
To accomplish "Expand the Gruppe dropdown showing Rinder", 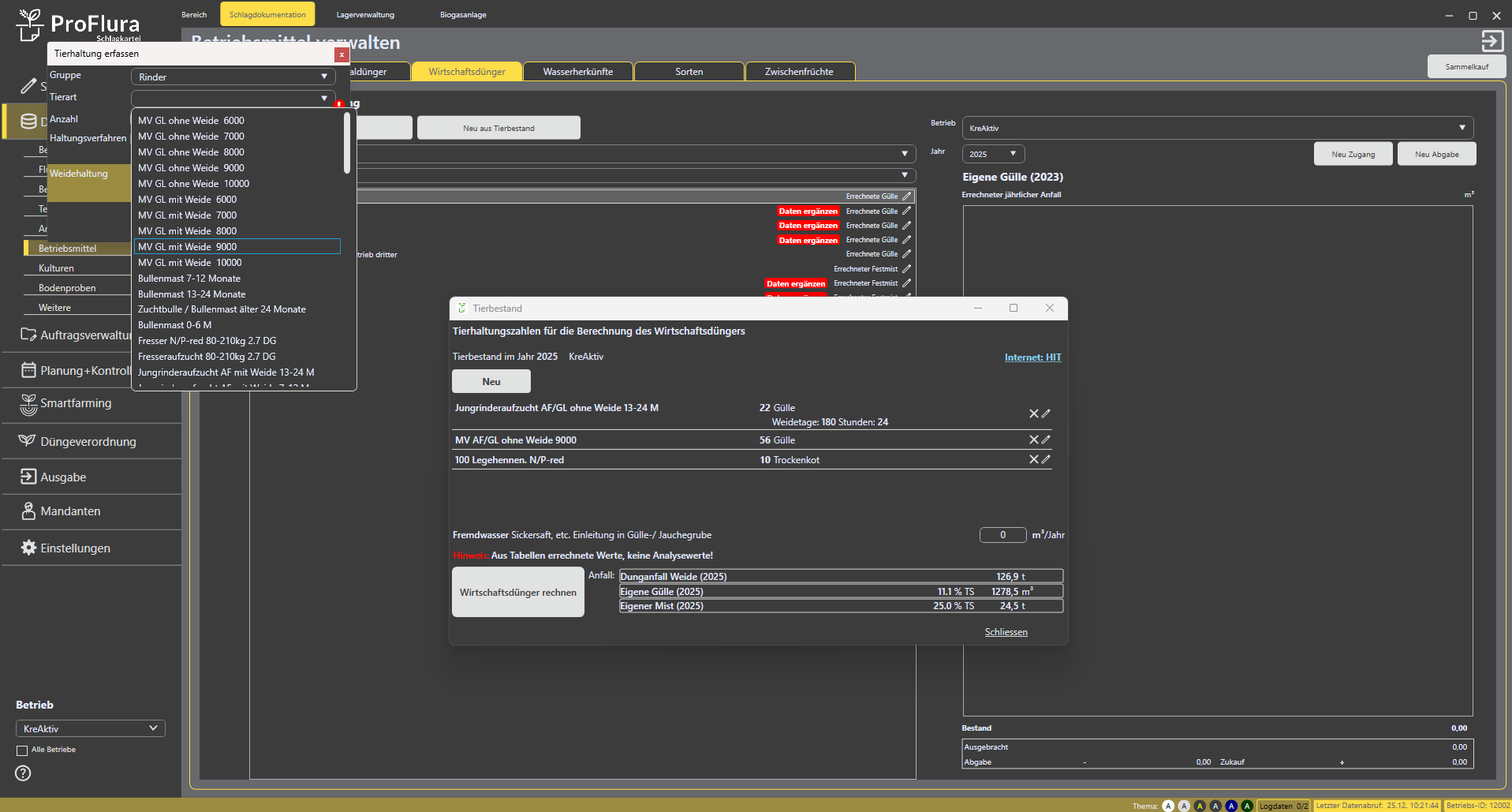I will pos(233,77).
